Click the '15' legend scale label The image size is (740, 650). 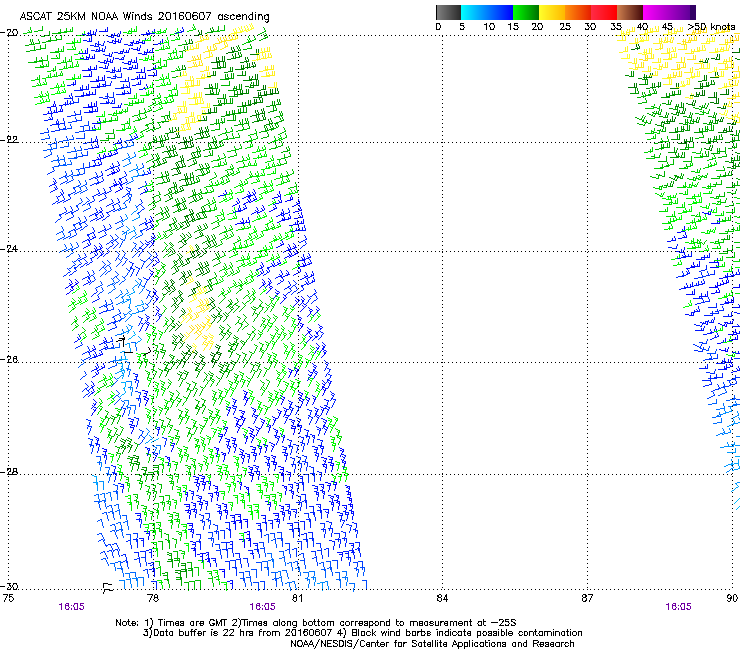pos(513,27)
